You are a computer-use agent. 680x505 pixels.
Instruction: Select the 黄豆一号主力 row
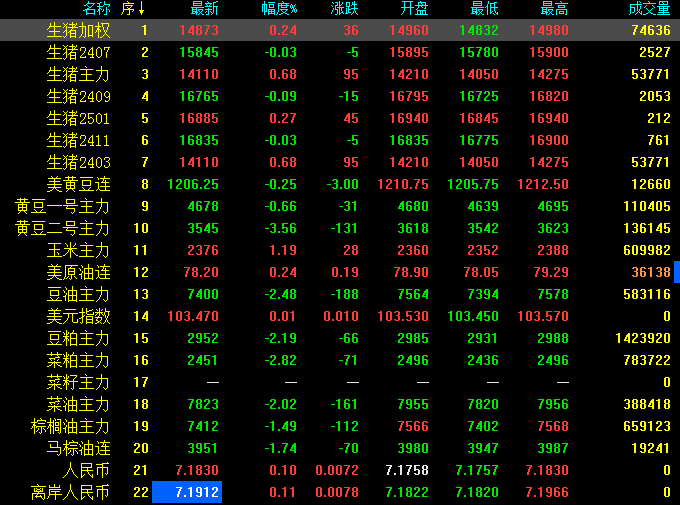(x=340, y=206)
